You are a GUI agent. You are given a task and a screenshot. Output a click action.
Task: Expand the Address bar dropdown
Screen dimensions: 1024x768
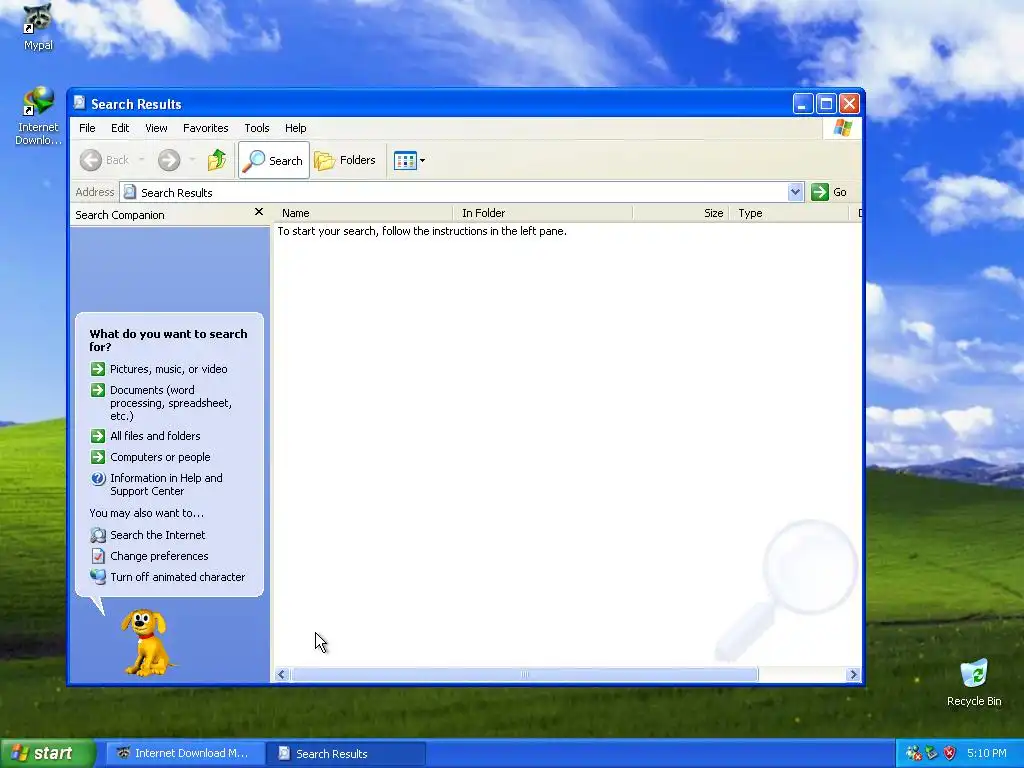[795, 192]
